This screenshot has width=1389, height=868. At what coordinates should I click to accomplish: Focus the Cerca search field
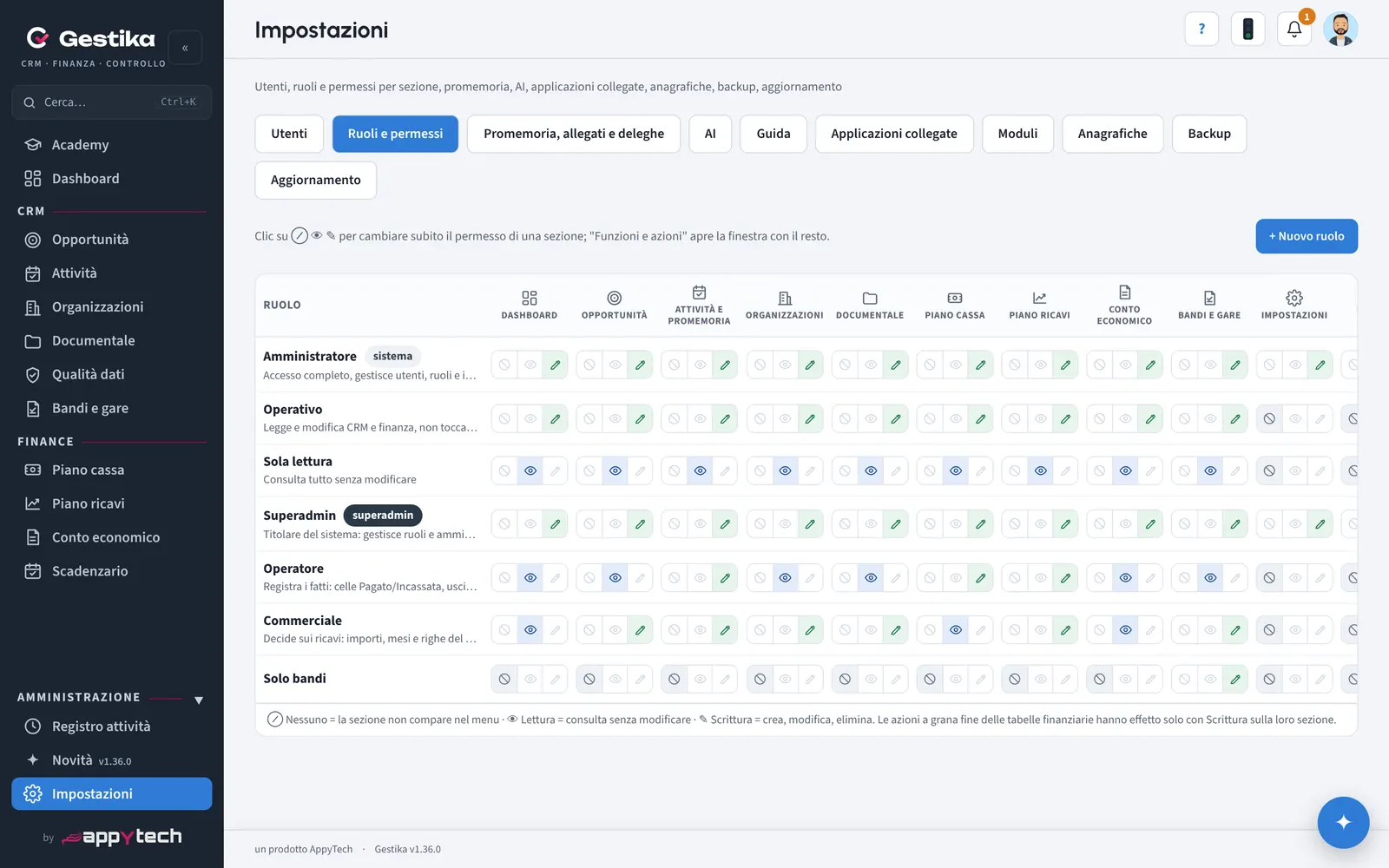[x=112, y=102]
